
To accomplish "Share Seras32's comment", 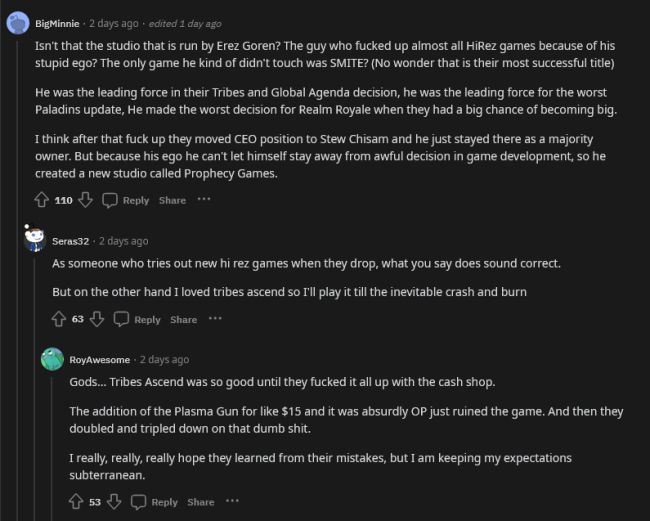I will tap(183, 319).
